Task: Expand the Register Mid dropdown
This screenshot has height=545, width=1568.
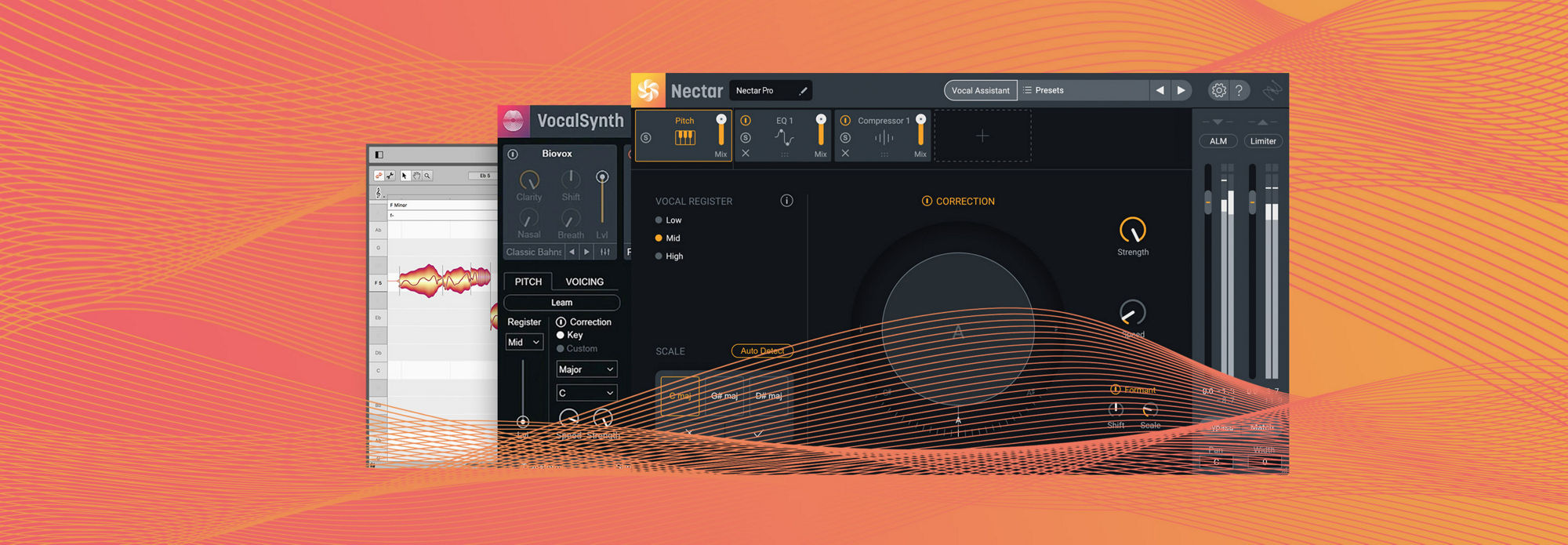Action: (x=524, y=342)
